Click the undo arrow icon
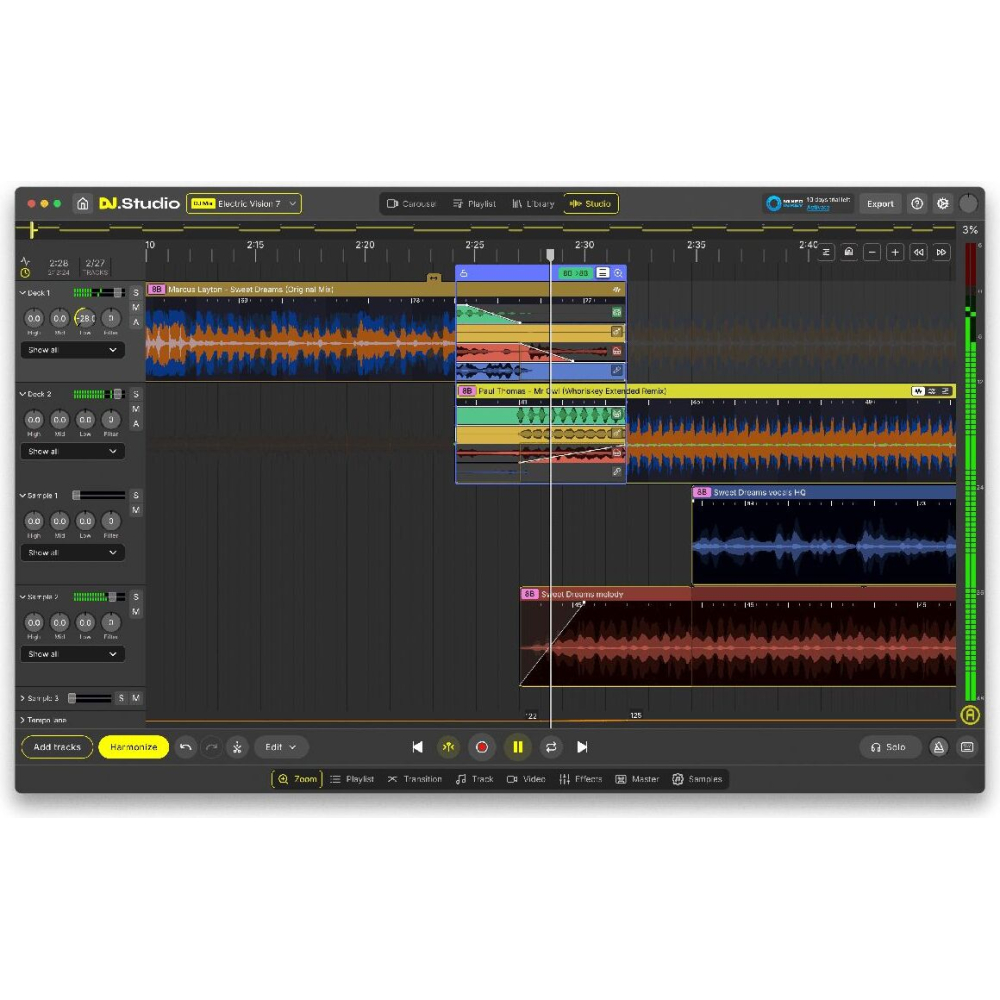This screenshot has height=1000, width=1000. tap(188, 746)
